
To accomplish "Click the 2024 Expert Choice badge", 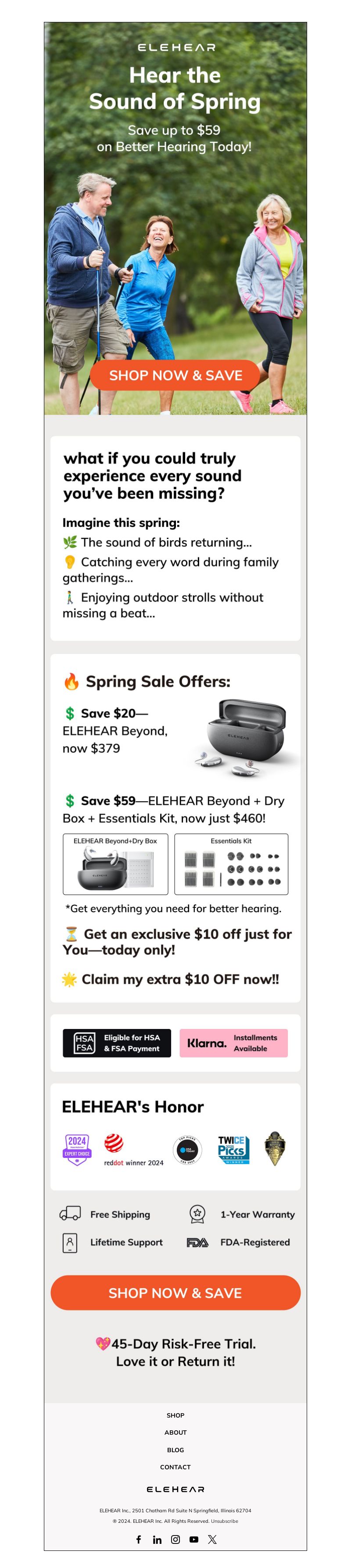I will click(77, 1149).
